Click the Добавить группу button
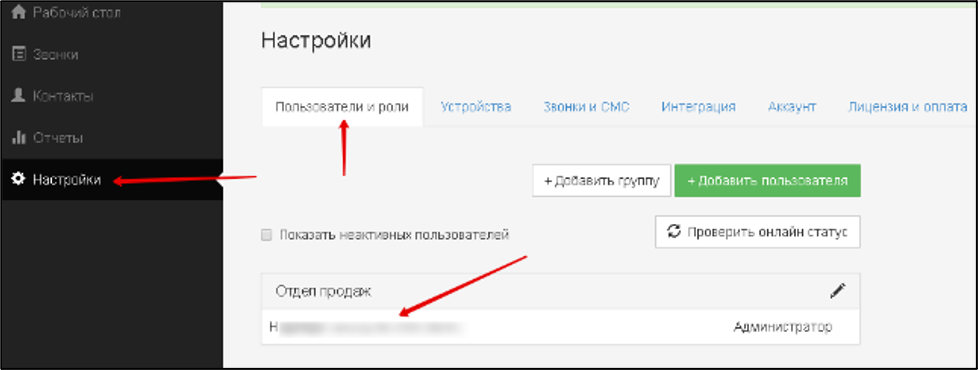The image size is (979, 370). coord(601,180)
